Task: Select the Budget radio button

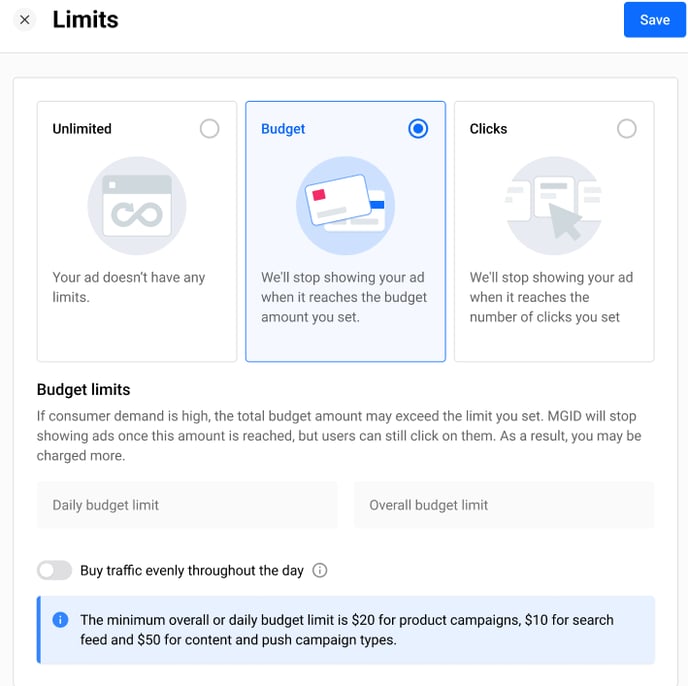Action: (x=418, y=129)
